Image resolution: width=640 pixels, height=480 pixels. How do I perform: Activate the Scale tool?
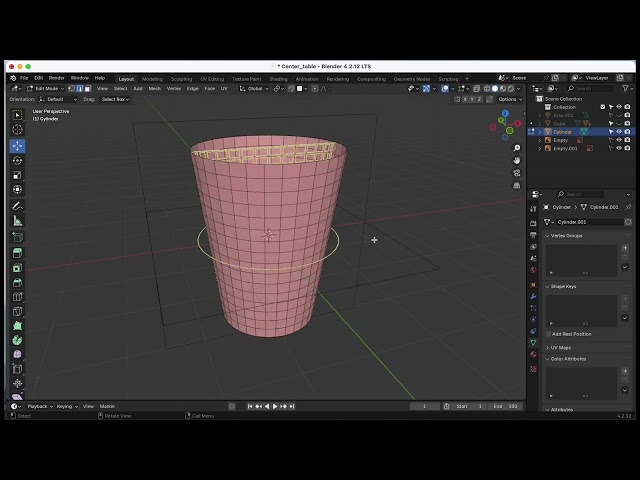(17, 175)
